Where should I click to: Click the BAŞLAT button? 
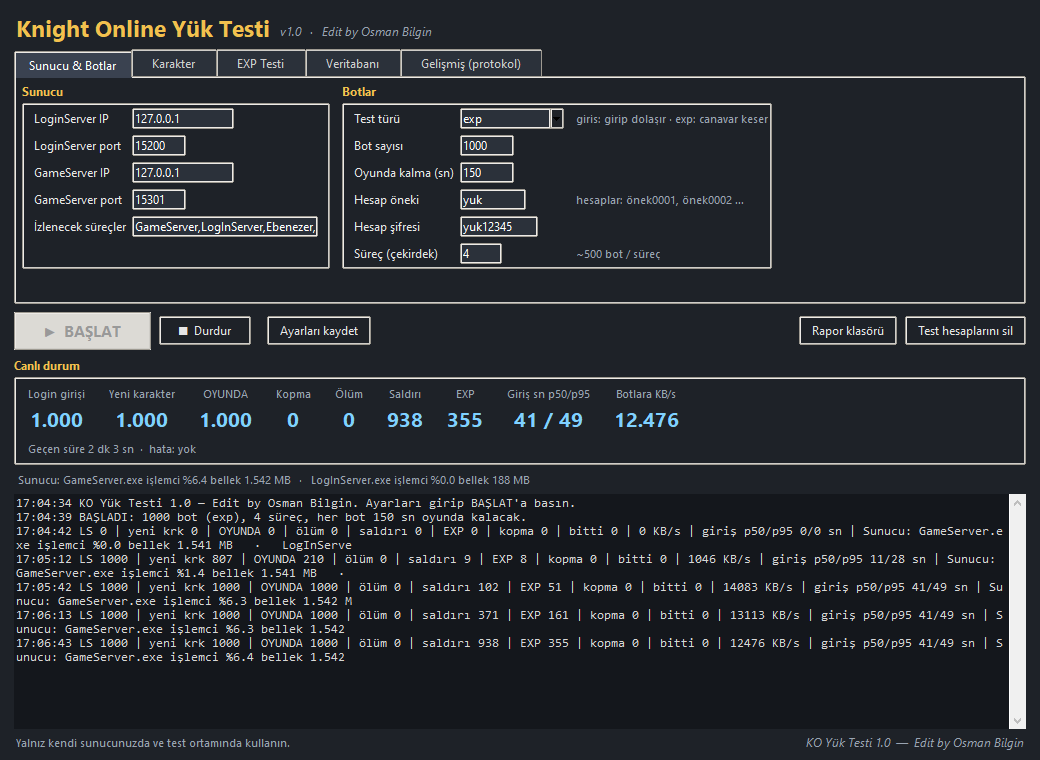[82, 331]
